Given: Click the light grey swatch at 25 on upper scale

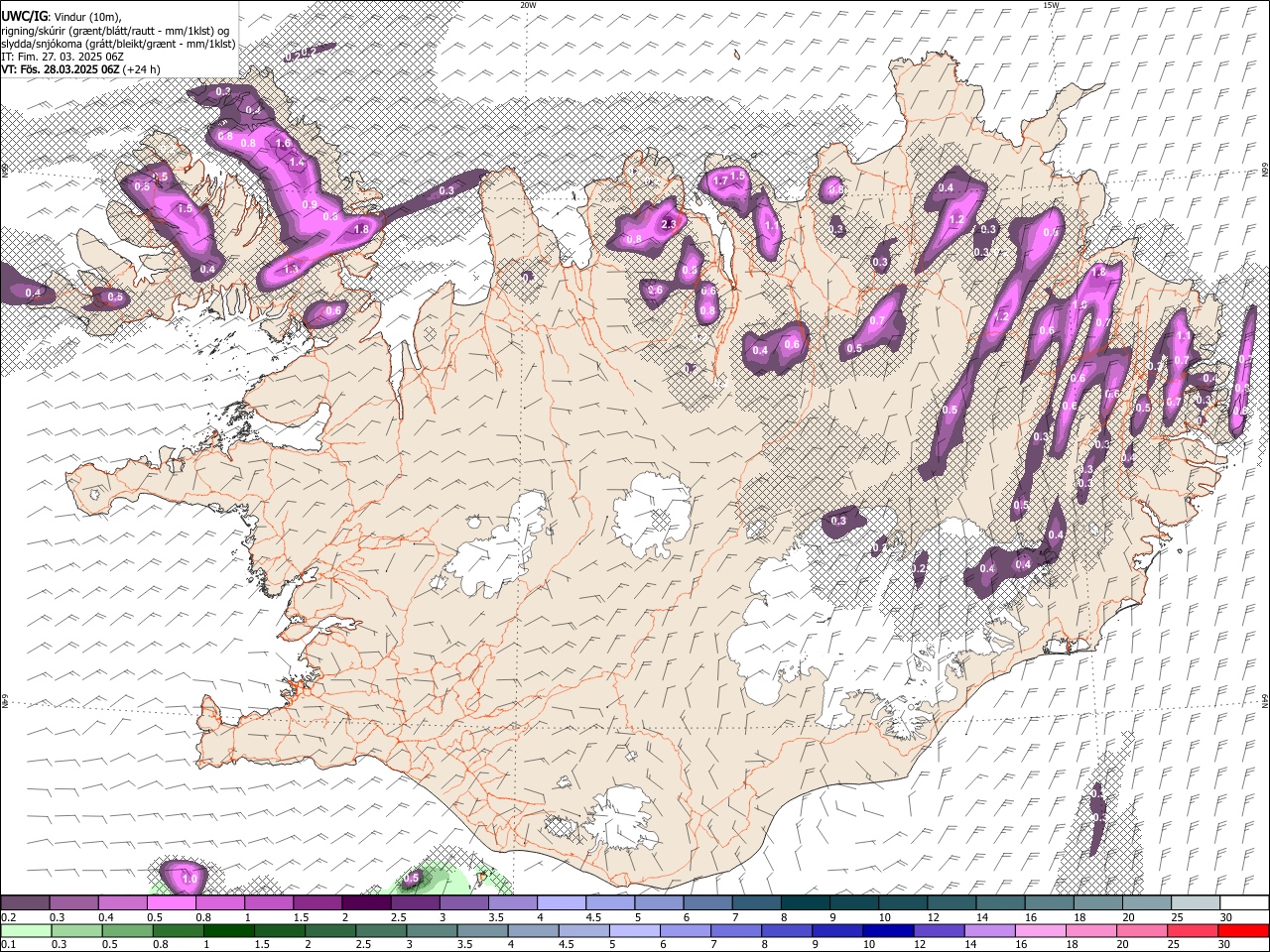Looking at the screenshot, I should point(1197,903).
